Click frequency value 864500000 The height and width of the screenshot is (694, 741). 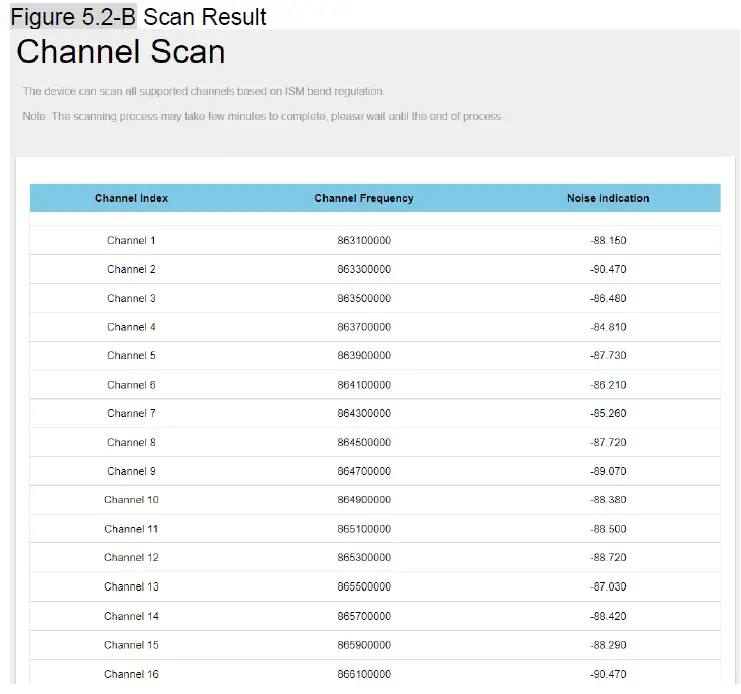pyautogui.click(x=364, y=443)
